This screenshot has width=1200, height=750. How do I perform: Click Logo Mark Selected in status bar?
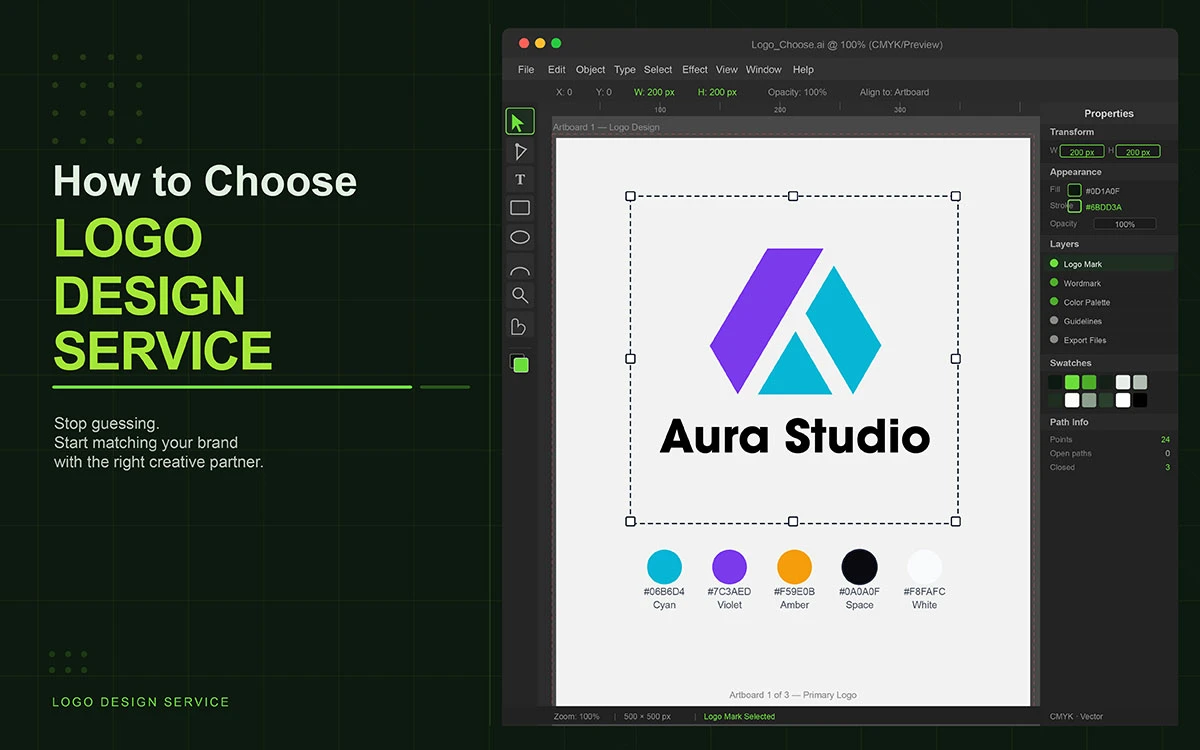click(x=739, y=717)
